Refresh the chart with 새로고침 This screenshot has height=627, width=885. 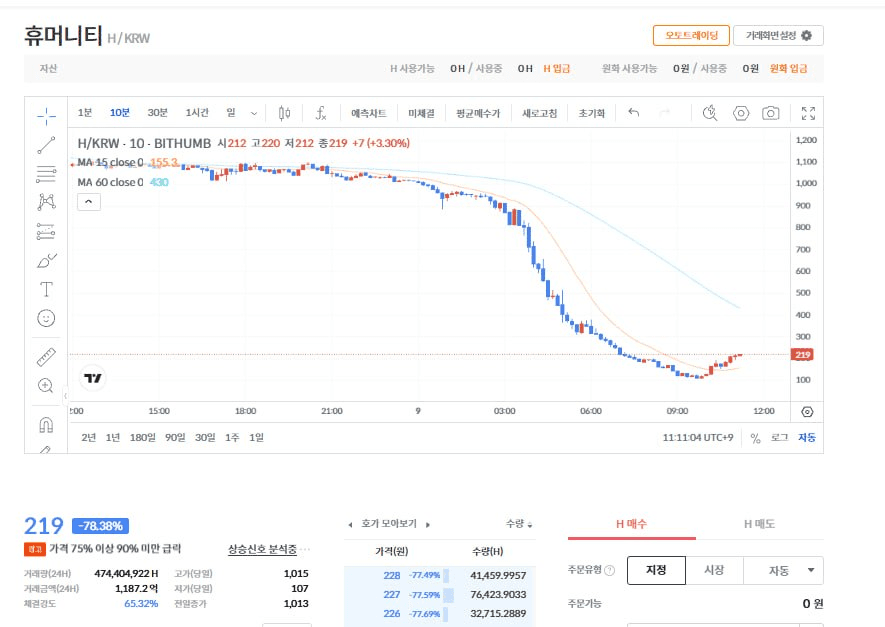[539, 113]
